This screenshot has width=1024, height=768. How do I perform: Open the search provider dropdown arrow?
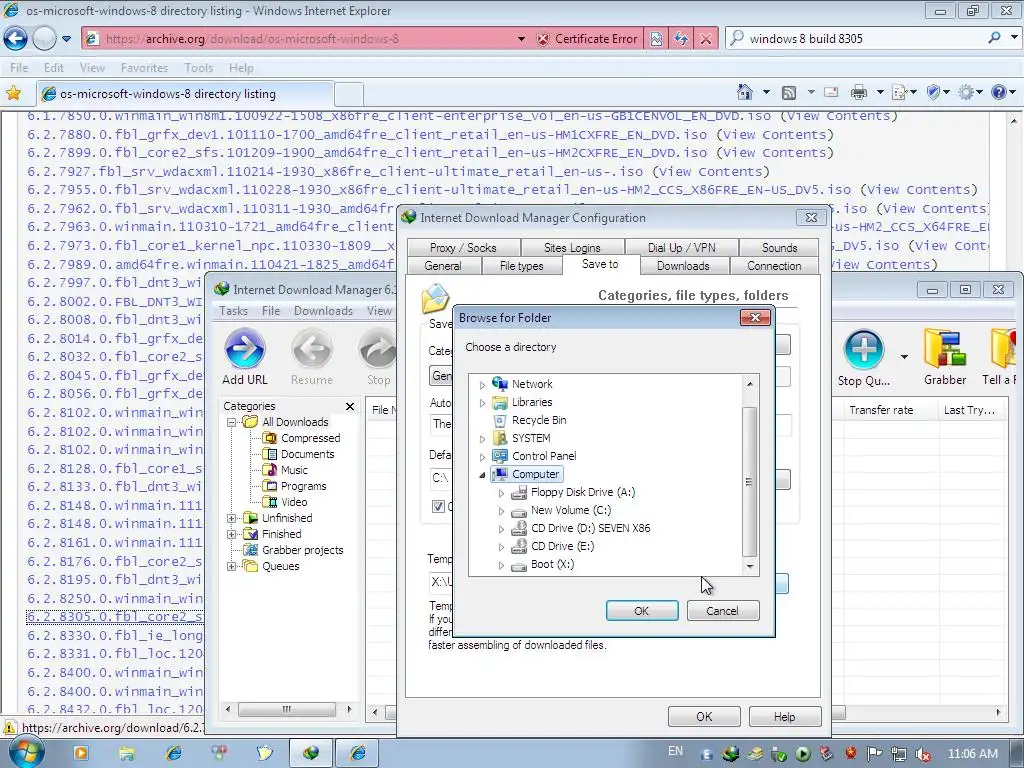click(x=1013, y=38)
